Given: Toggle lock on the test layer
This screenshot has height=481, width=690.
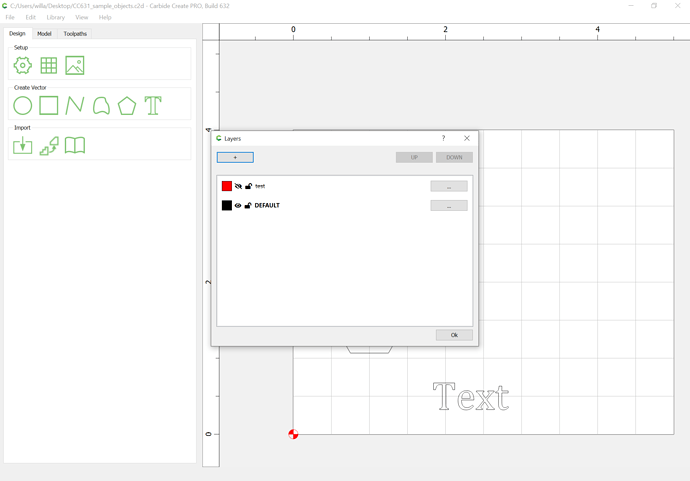Looking at the screenshot, I should 249,186.
